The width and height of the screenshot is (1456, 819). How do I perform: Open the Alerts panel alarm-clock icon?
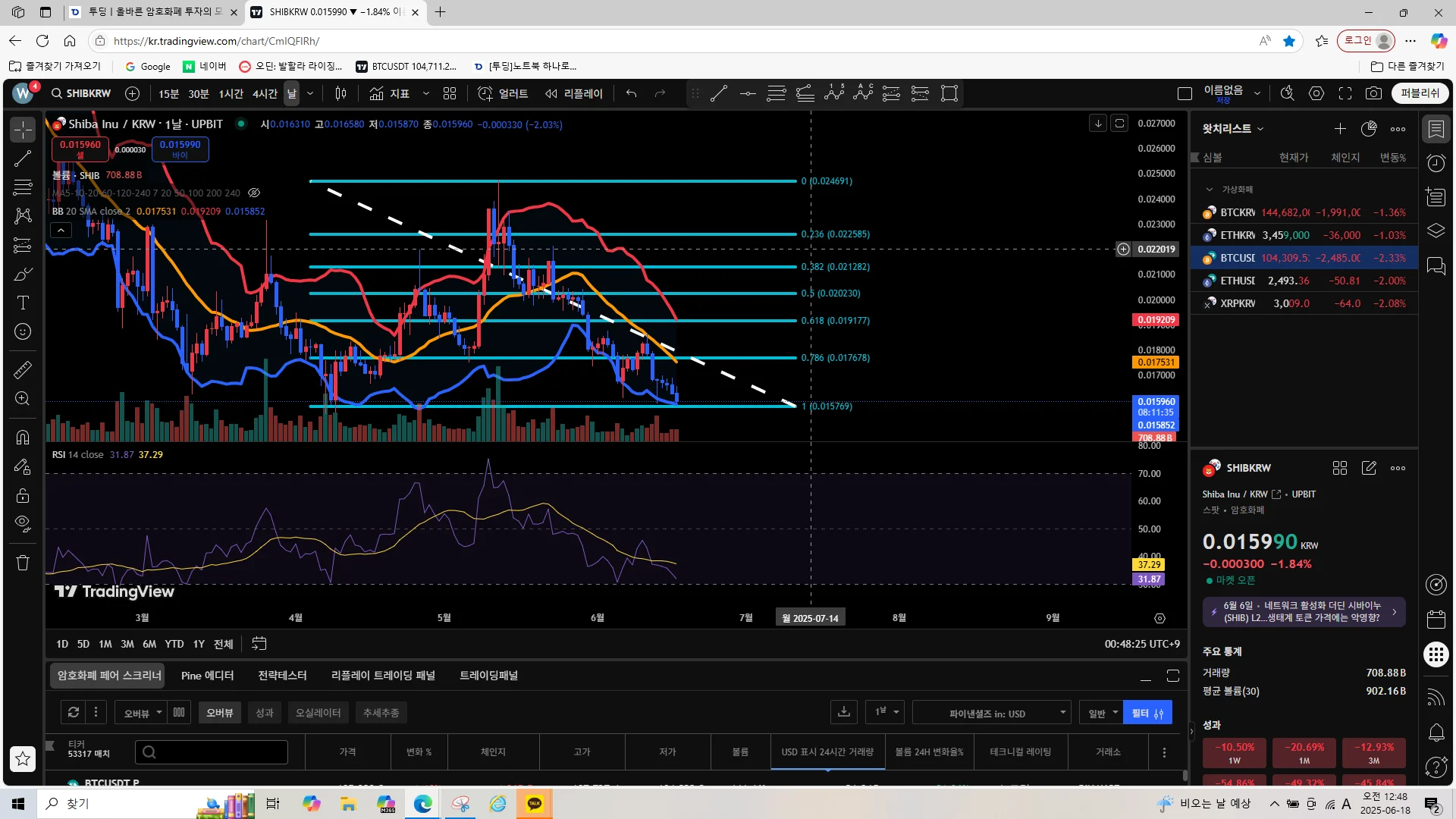click(1436, 163)
